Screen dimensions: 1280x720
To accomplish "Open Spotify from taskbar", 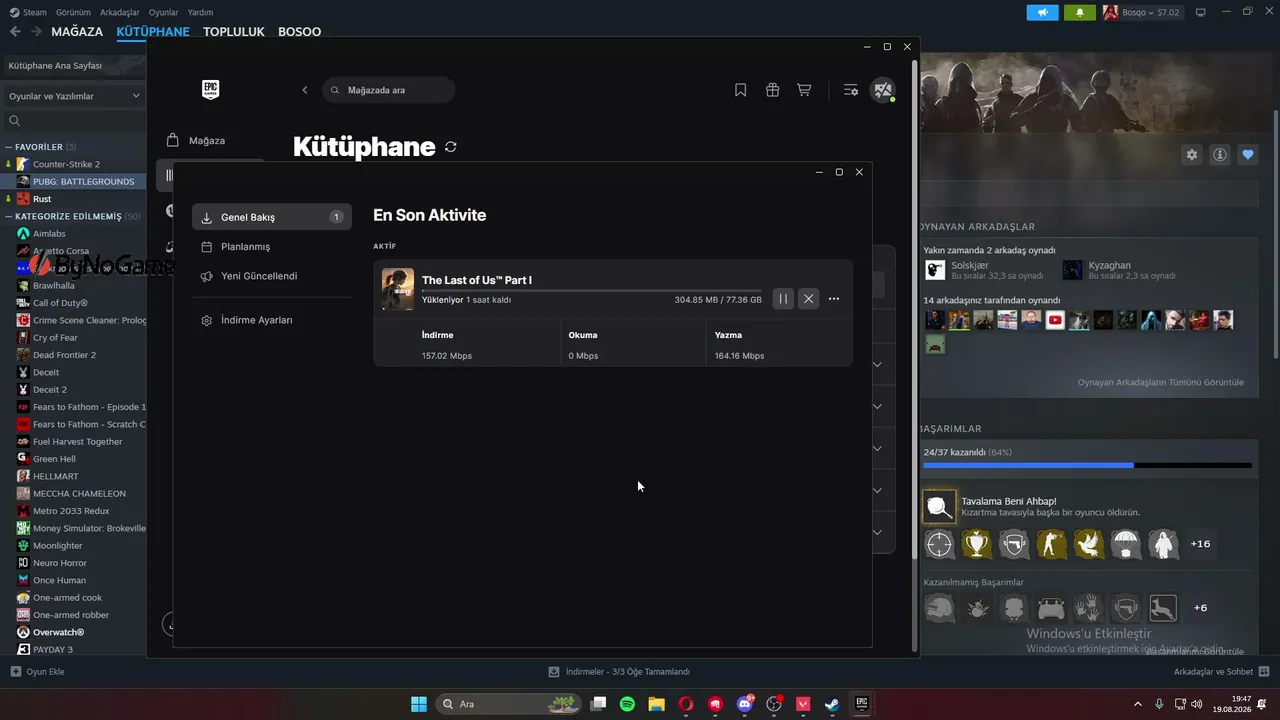I will [x=627, y=704].
